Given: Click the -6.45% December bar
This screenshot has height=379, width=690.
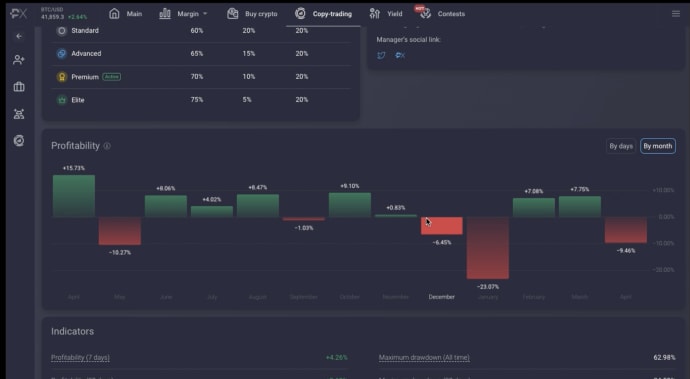Looking at the screenshot, I should coord(442,225).
